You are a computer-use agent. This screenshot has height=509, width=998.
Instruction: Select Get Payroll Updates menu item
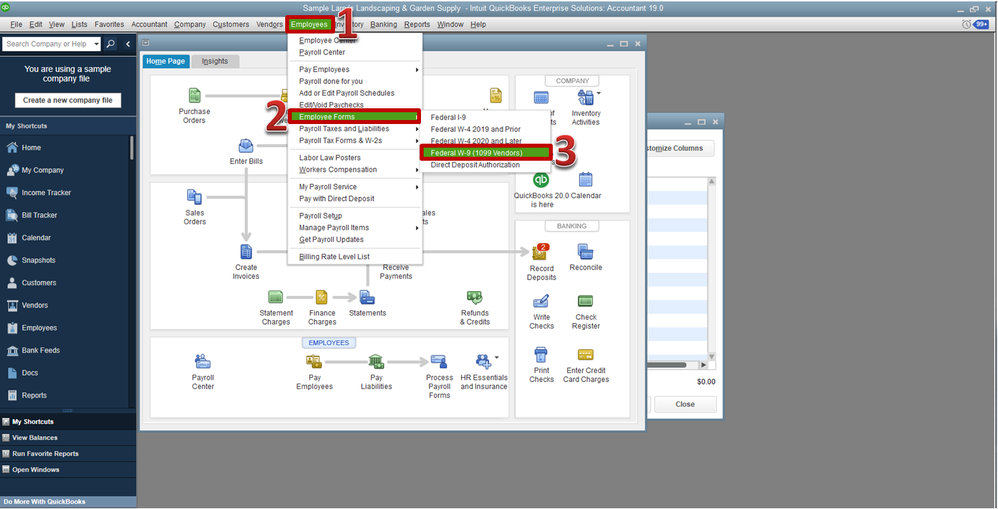point(331,240)
